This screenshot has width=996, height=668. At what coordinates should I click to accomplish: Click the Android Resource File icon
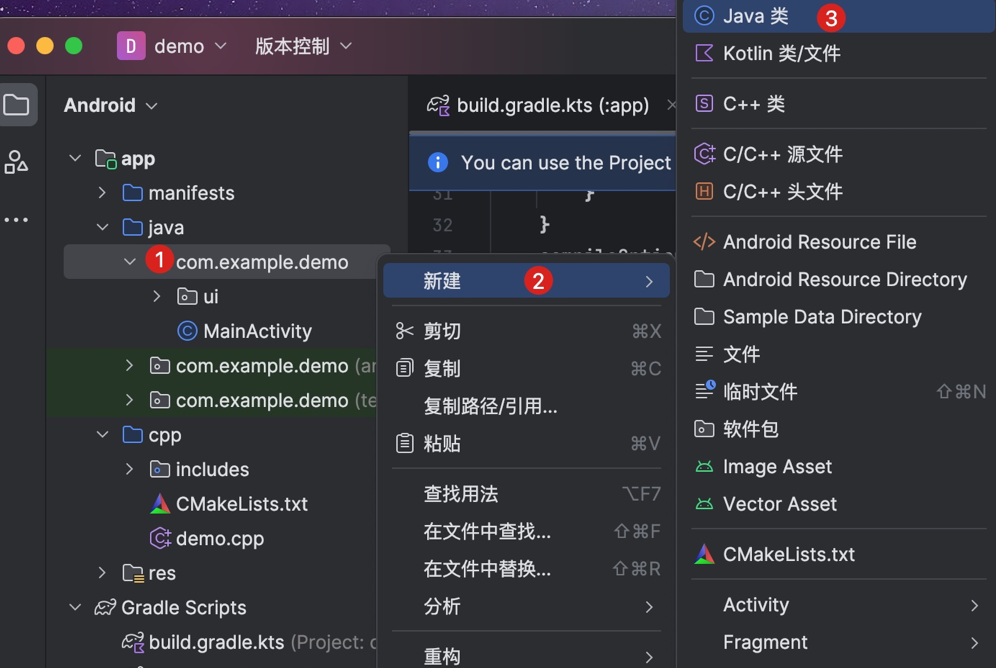[x=704, y=242]
